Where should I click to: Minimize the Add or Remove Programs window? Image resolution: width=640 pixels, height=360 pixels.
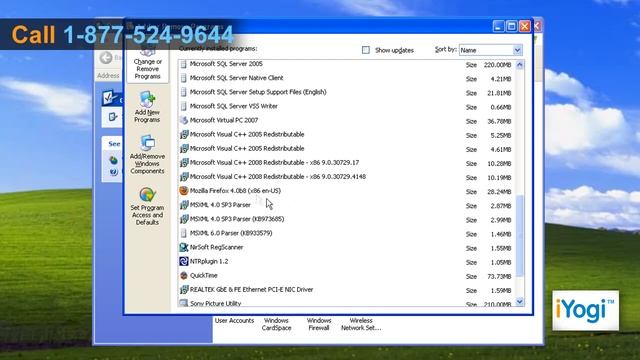(x=498, y=26)
